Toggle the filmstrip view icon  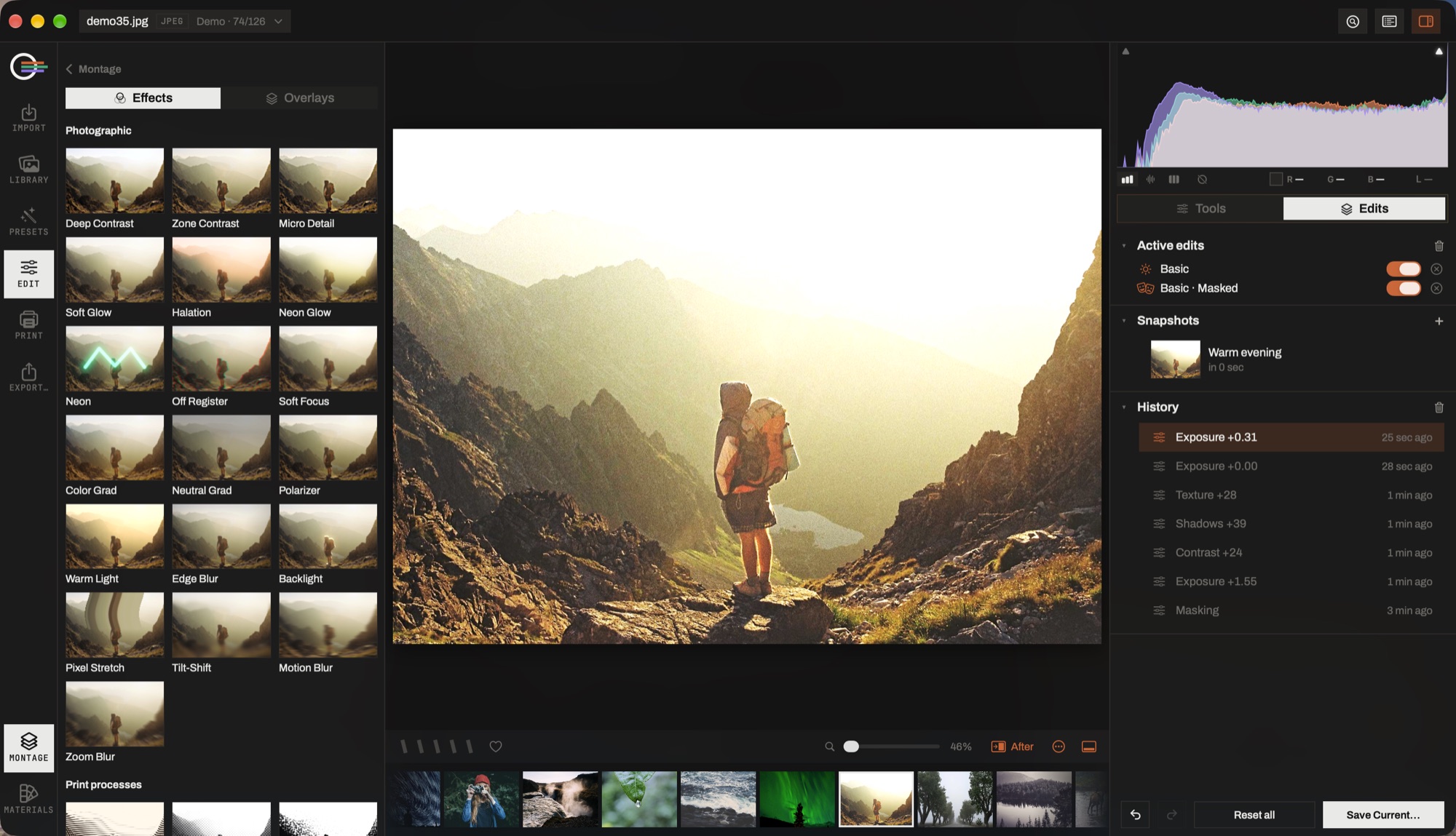click(1089, 747)
